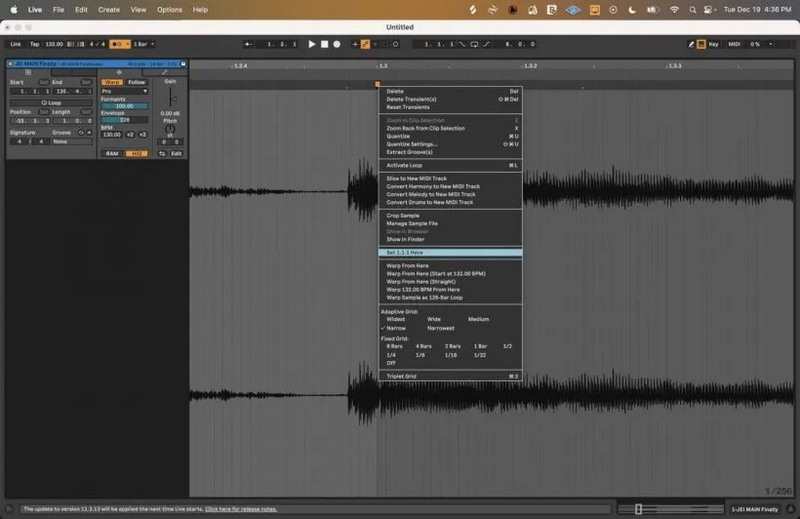This screenshot has height=519, width=800.
Task: Open the Groove None chooser
Action: (x=73, y=141)
